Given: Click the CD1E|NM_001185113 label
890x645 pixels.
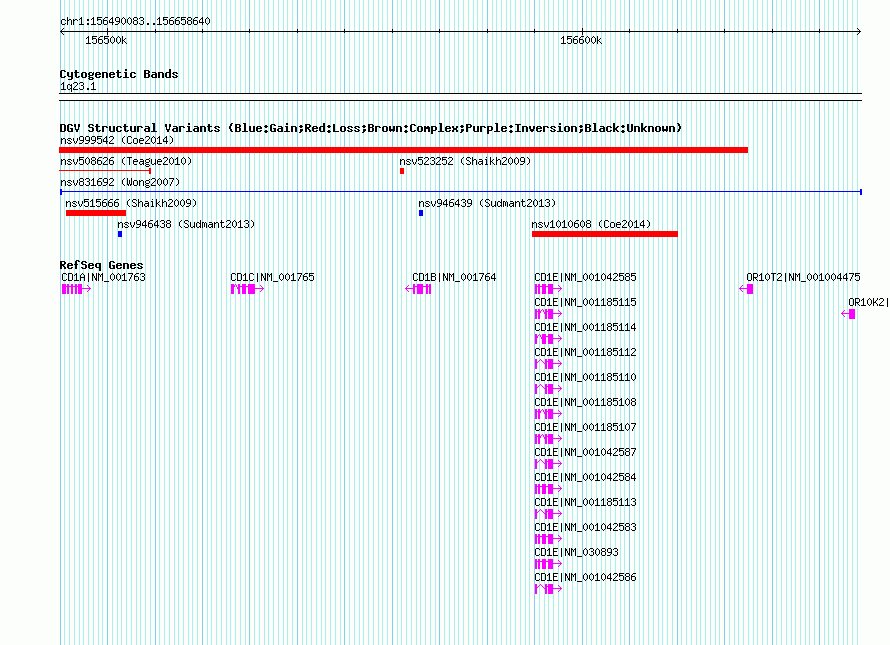Looking at the screenshot, I should coord(585,502).
